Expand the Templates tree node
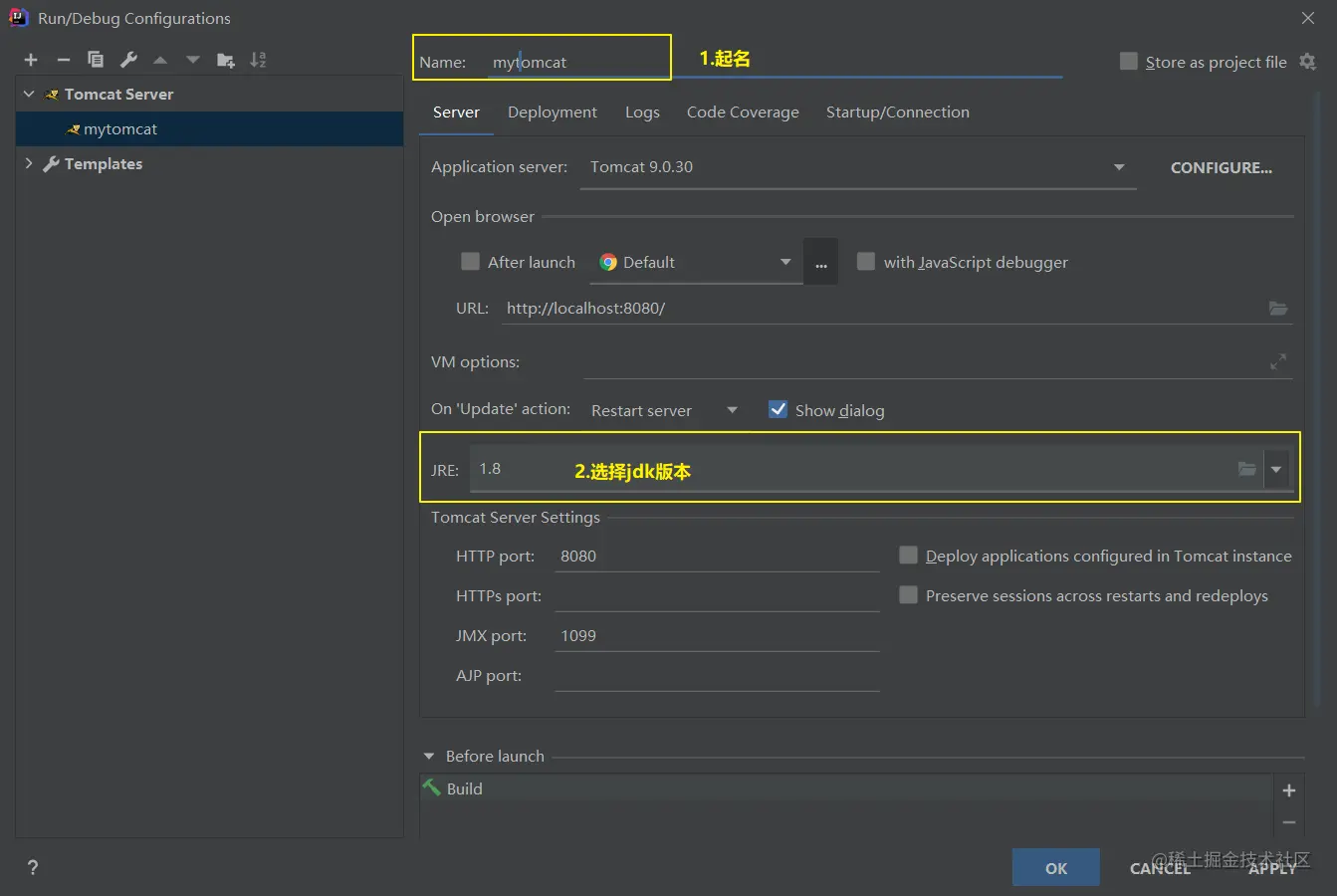This screenshot has height=896, width=1337. (29, 163)
